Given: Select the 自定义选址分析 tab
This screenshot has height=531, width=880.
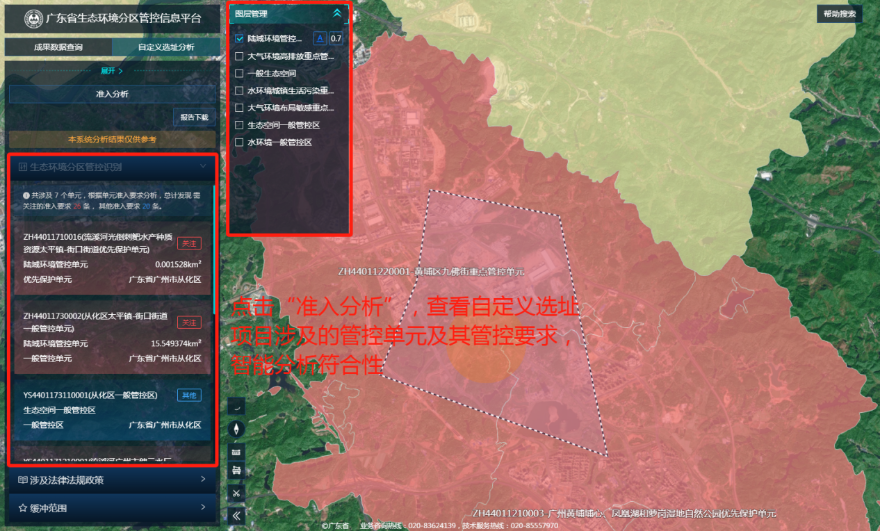Looking at the screenshot, I should (x=165, y=46).
